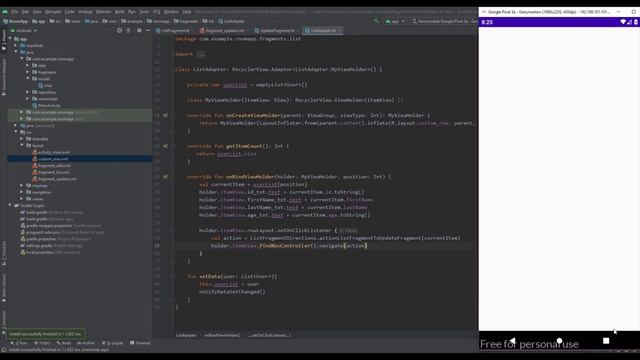Open the Refactor menu
This screenshot has height=360, width=640.
103,12
